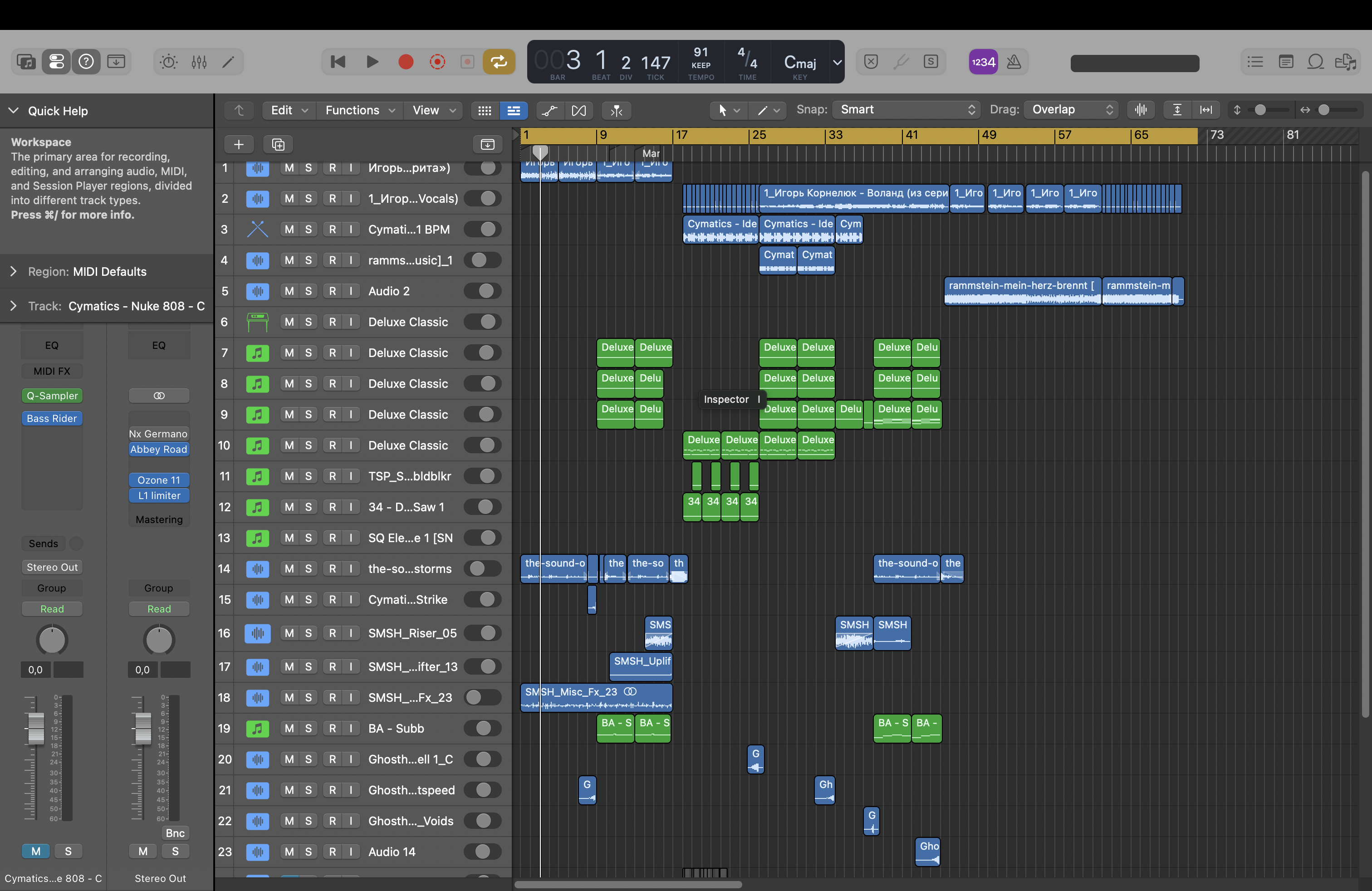Open the Functions menu
Image resolution: width=1372 pixels, height=891 pixels.
pos(360,110)
